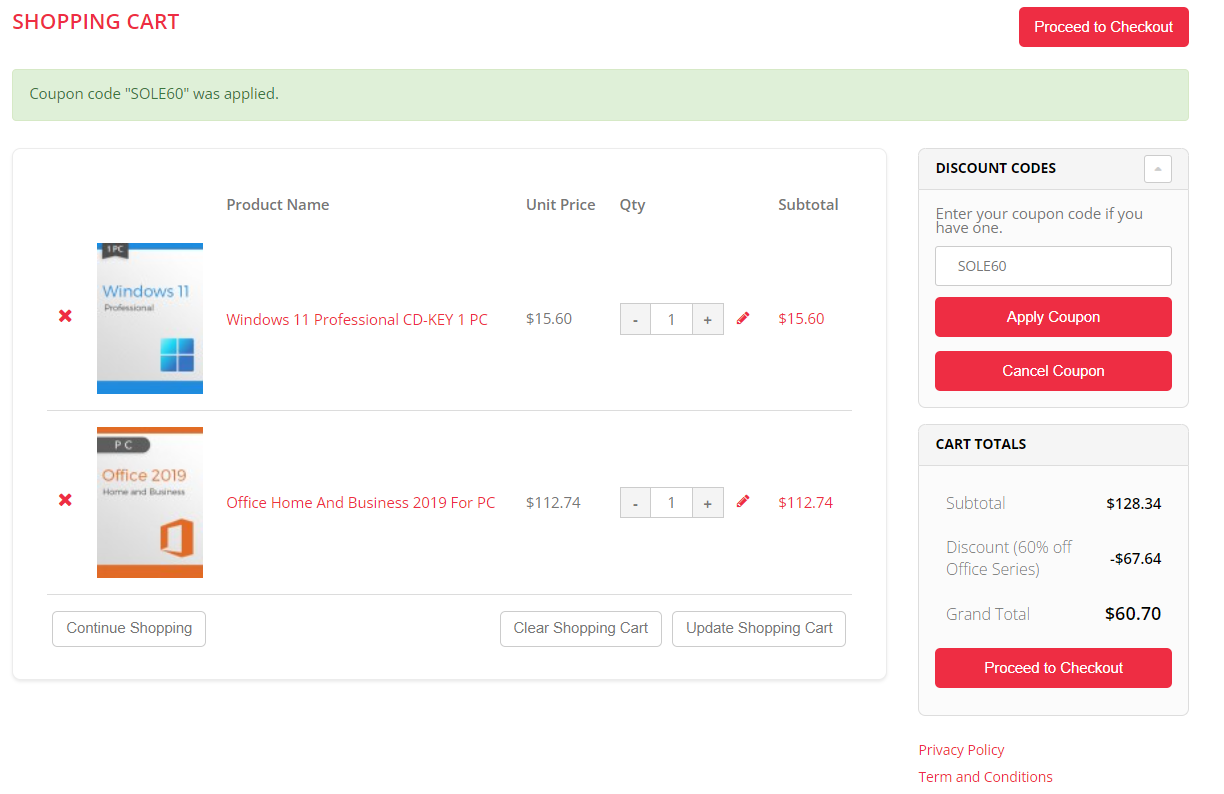Remove Windows 11 Professional from cart

pos(65,316)
